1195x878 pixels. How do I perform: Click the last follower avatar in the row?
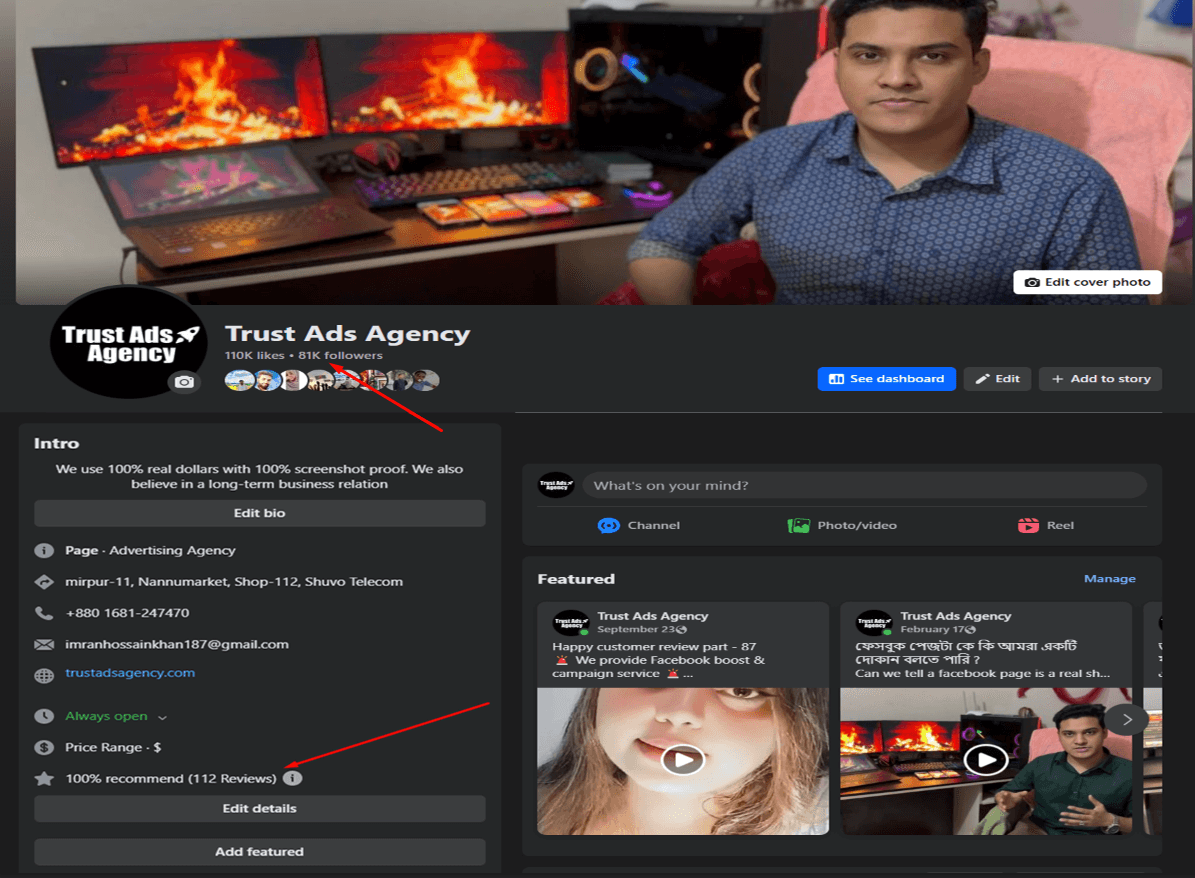(425, 380)
